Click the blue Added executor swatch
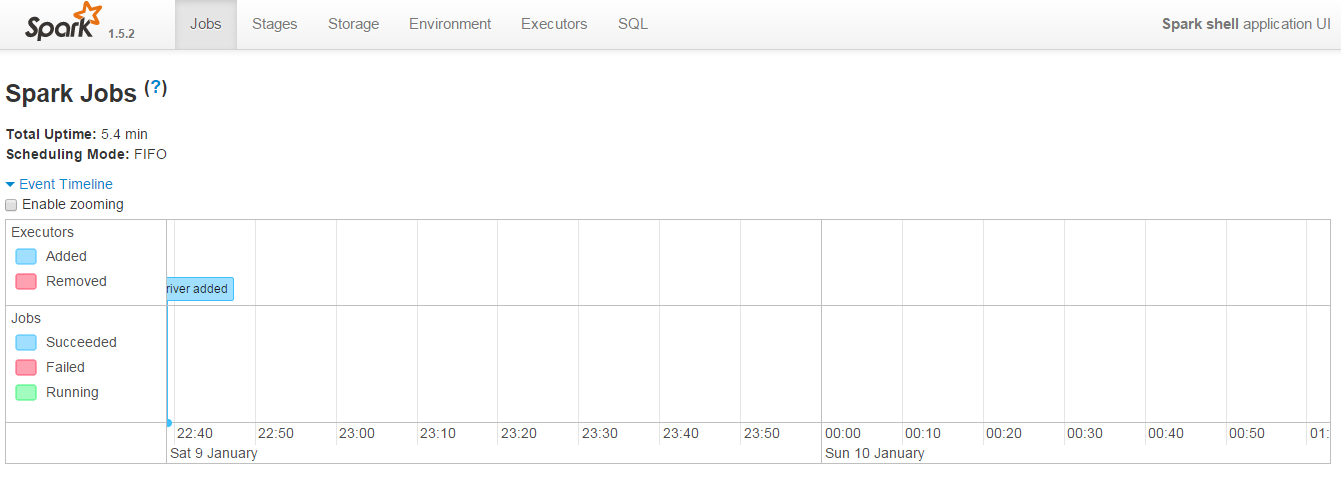This screenshot has width=1341, height=489. pyautogui.click(x=26, y=257)
